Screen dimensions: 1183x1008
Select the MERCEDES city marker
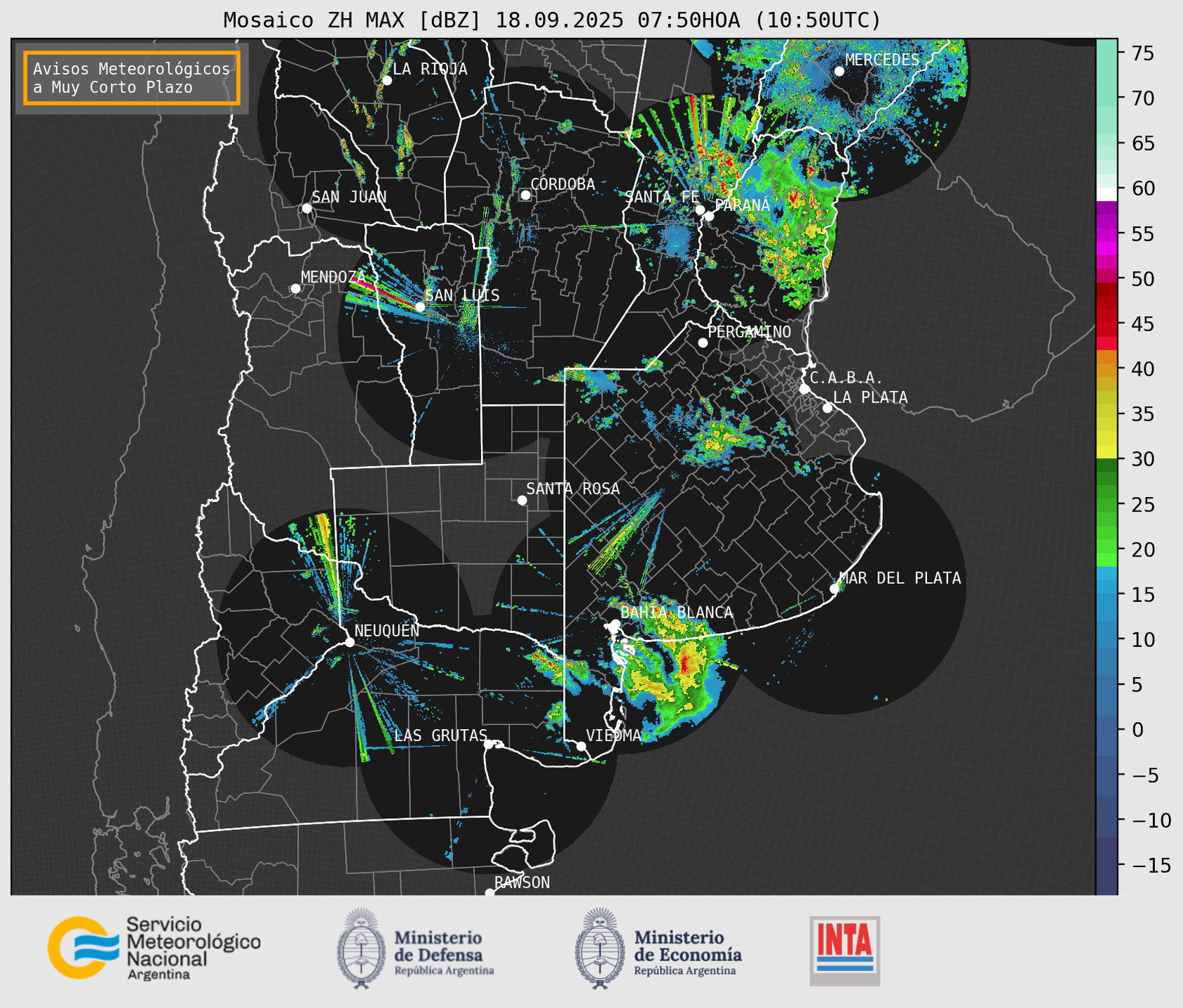pos(839,71)
